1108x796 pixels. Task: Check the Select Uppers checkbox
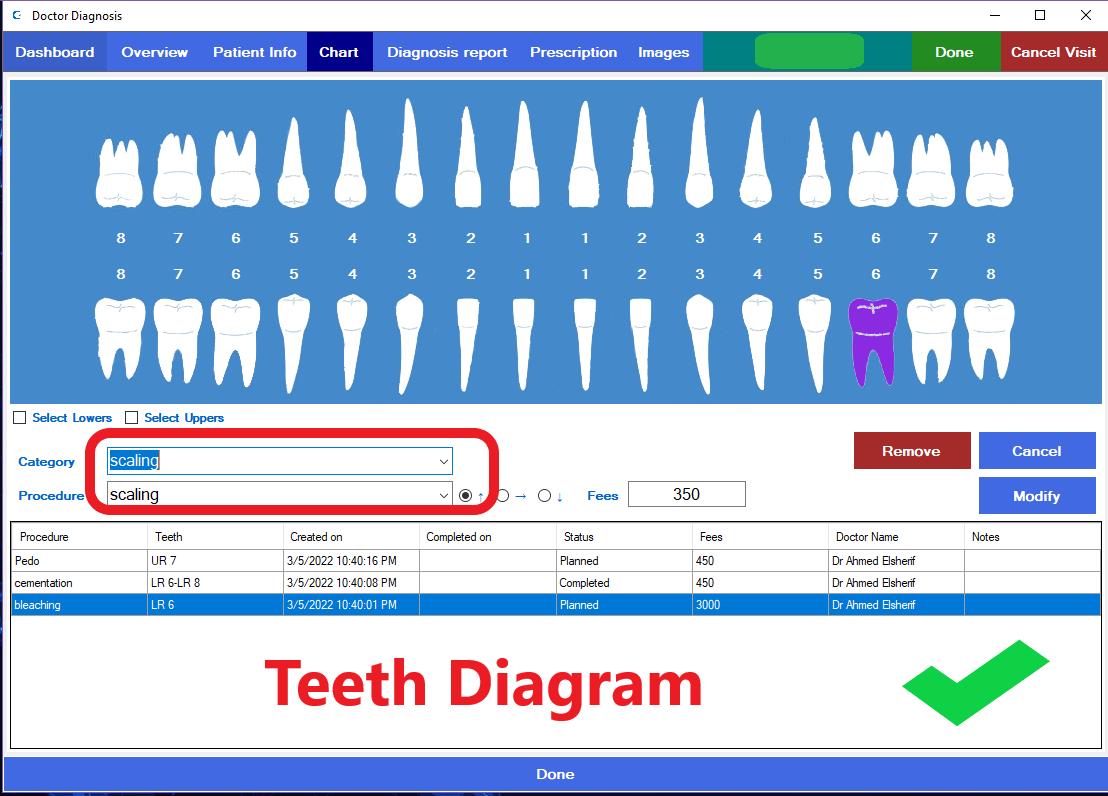(x=131, y=418)
